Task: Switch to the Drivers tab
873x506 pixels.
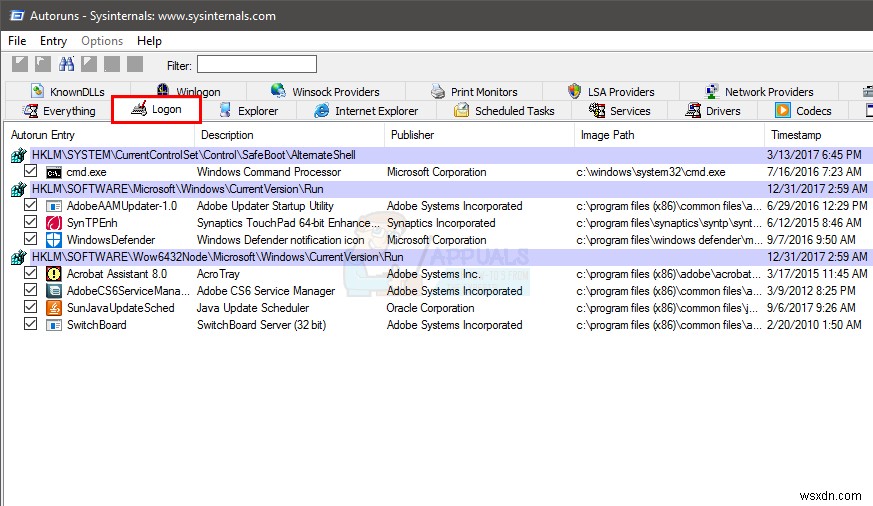Action: tap(713, 111)
